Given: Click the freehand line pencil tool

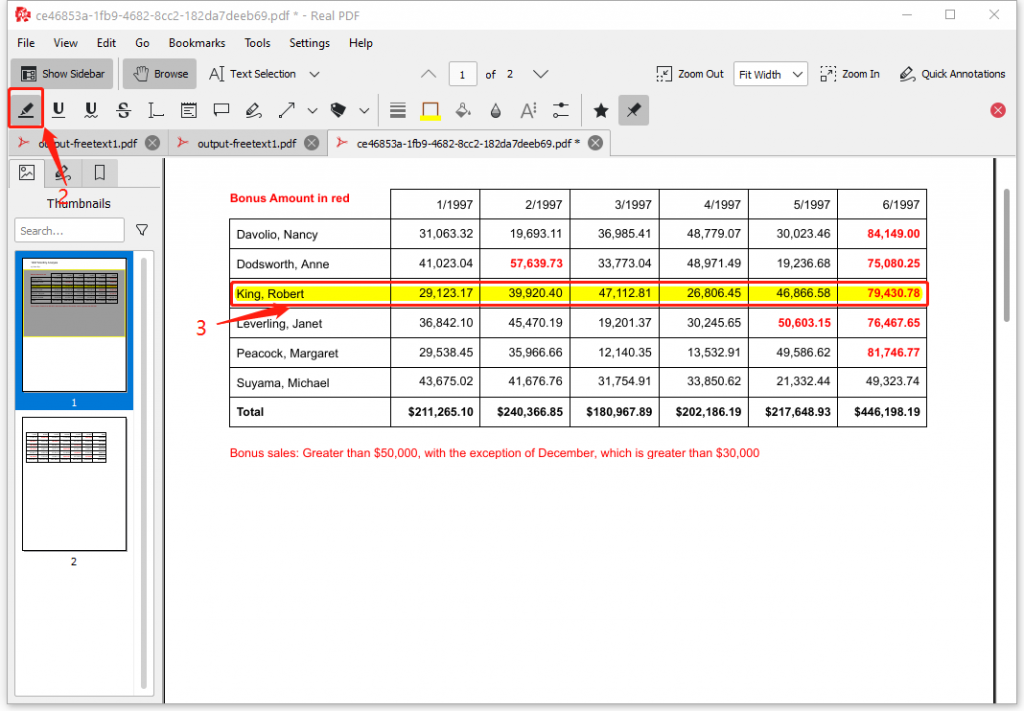Looking at the screenshot, I should pos(253,110).
